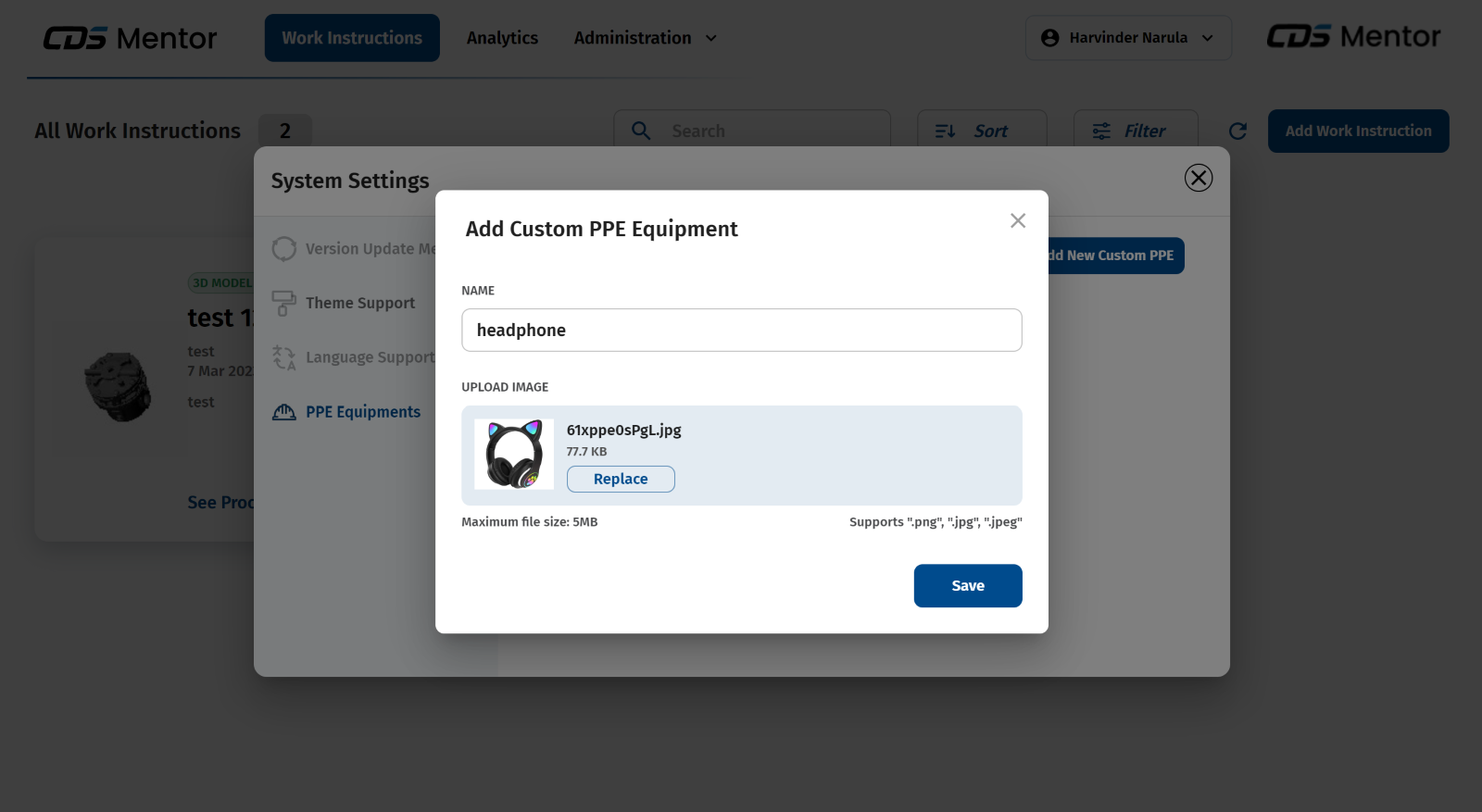Click the NAME field containing headphone
1482x812 pixels.
coord(741,331)
